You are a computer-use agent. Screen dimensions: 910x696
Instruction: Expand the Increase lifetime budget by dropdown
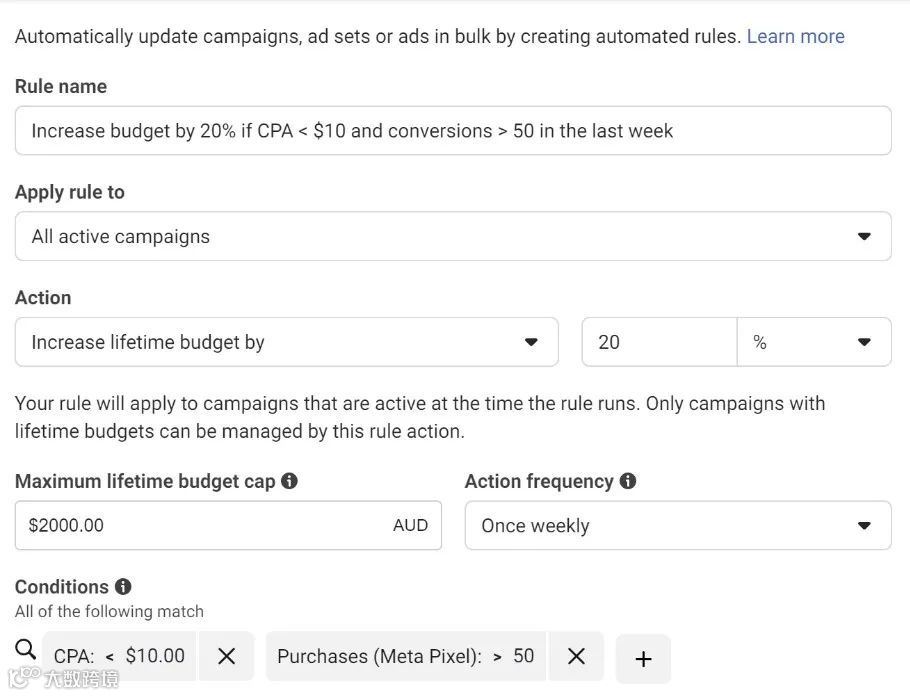pyautogui.click(x=286, y=342)
